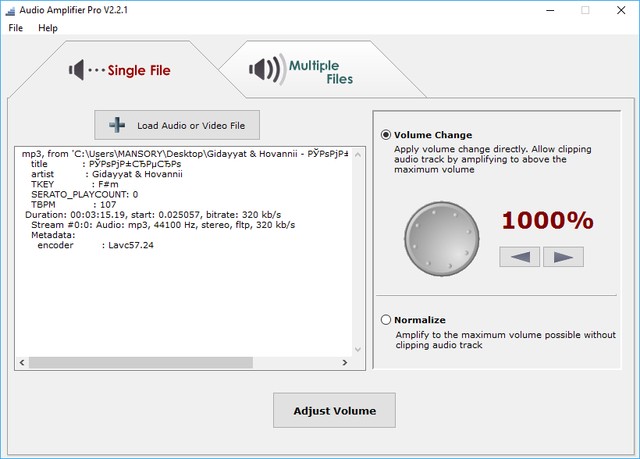Decrease volume with the left arrow button

520,257
